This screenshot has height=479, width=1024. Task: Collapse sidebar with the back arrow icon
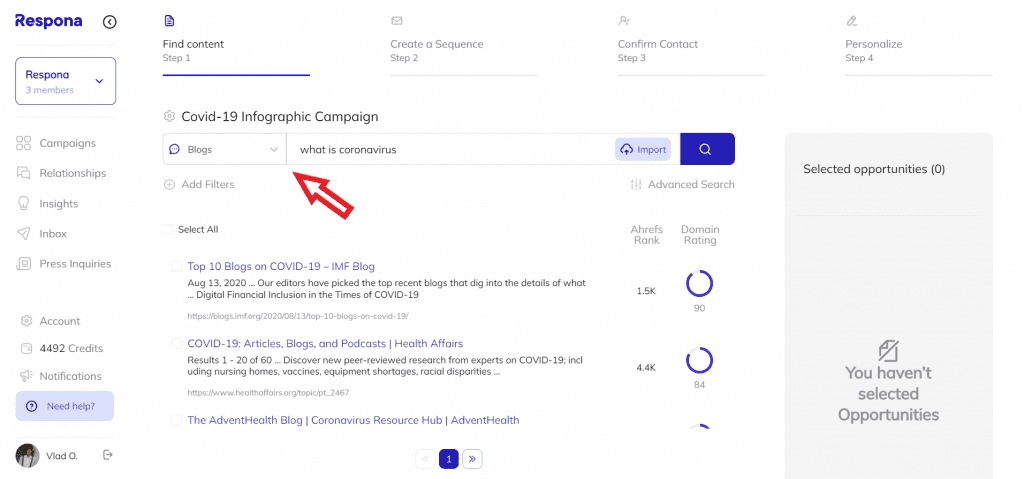click(x=110, y=22)
